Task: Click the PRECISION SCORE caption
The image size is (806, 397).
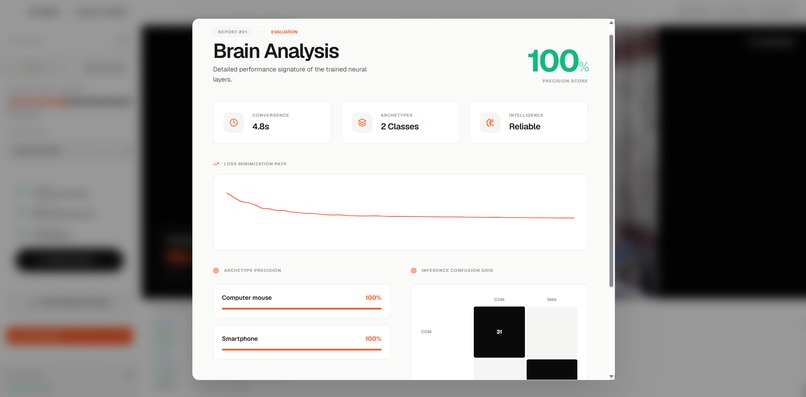Action: (565, 81)
